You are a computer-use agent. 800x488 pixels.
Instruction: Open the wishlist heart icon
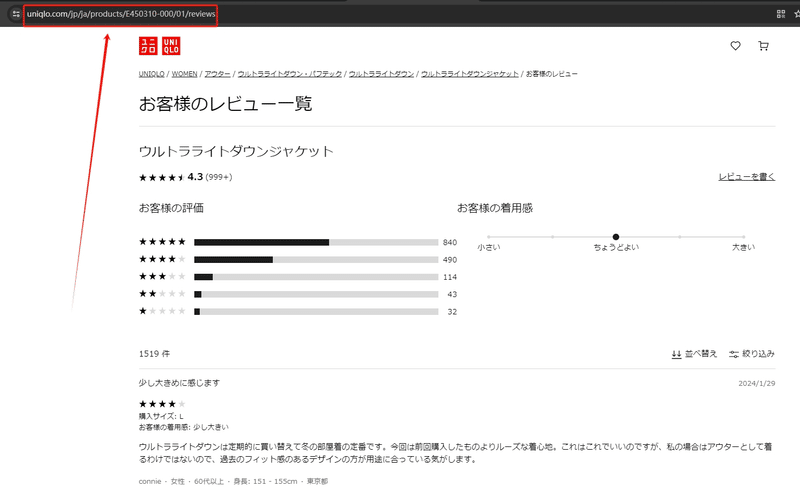click(x=735, y=46)
